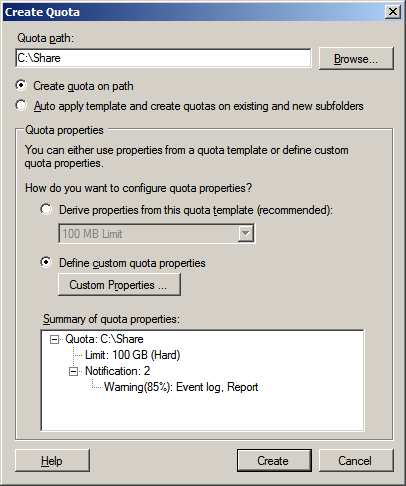406x486 pixels.
Task: Click the Create button
Action: (274, 461)
